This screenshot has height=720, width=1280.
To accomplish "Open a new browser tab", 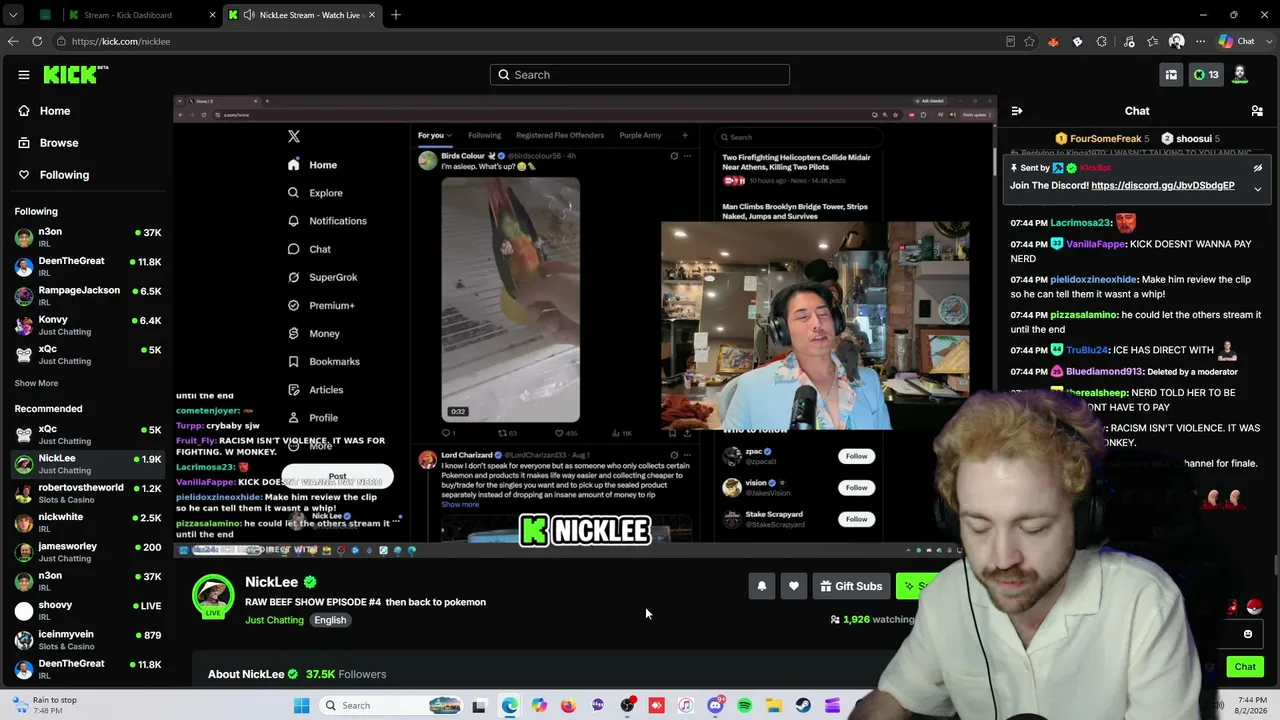I will (396, 15).
